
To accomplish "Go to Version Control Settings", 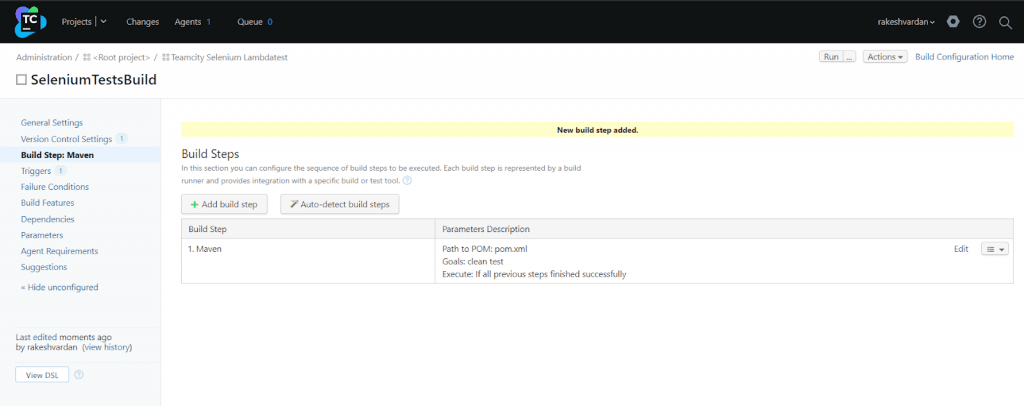I will [66, 139].
